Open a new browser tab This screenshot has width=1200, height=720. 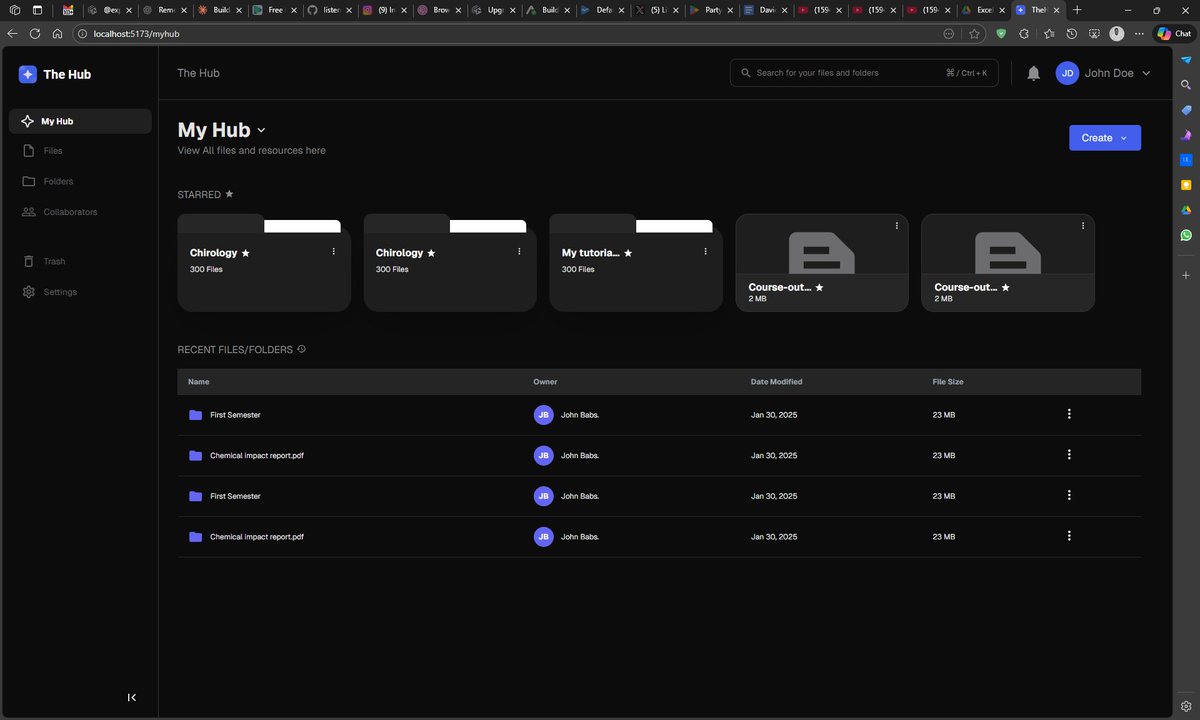tap(1077, 9)
